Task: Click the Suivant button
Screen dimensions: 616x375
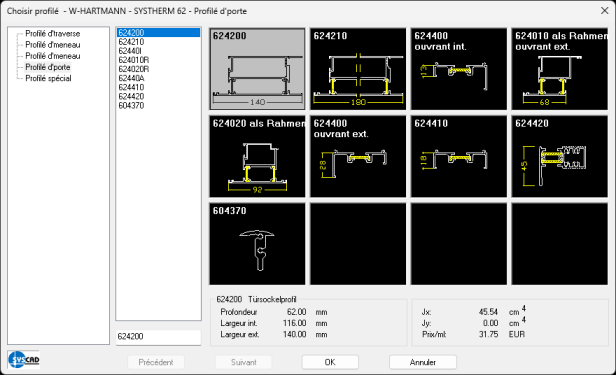Action: tap(244, 362)
